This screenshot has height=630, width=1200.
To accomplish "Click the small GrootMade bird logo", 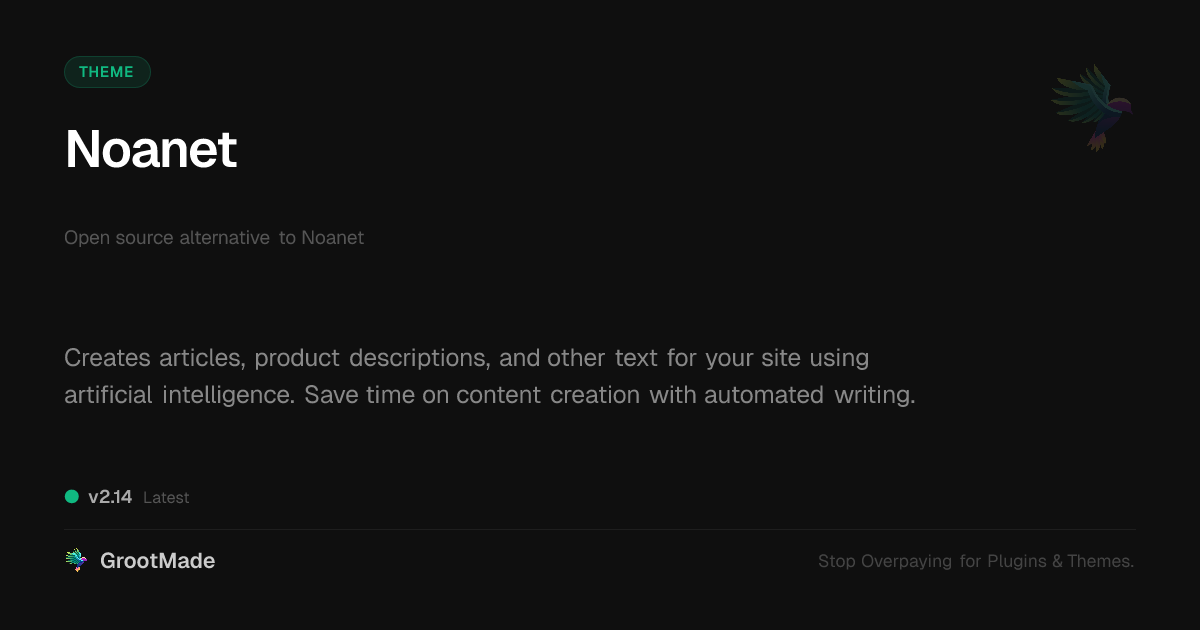I will coord(76,561).
